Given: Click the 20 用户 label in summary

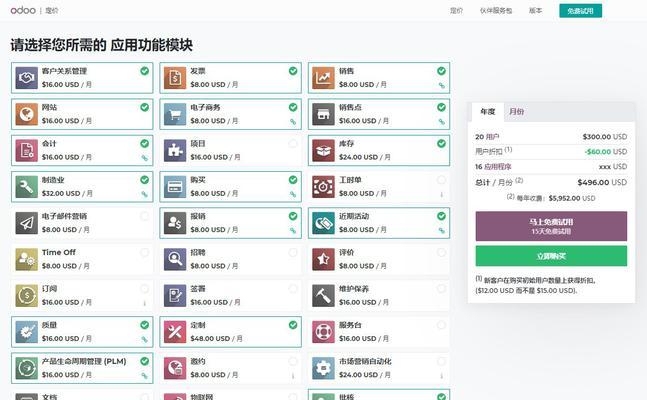Looking at the screenshot, I should [x=487, y=137].
